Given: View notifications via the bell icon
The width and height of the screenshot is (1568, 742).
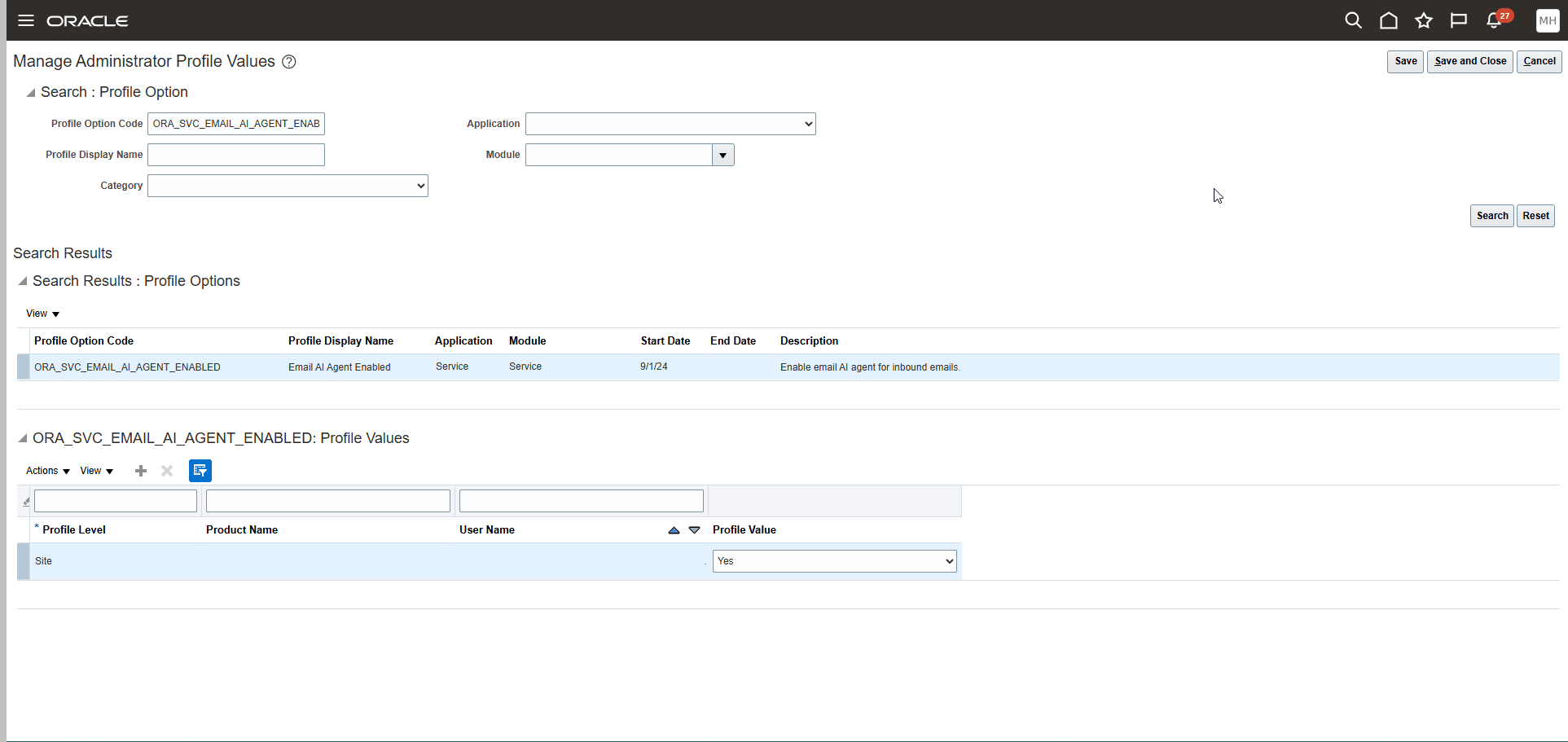Looking at the screenshot, I should tap(1495, 20).
